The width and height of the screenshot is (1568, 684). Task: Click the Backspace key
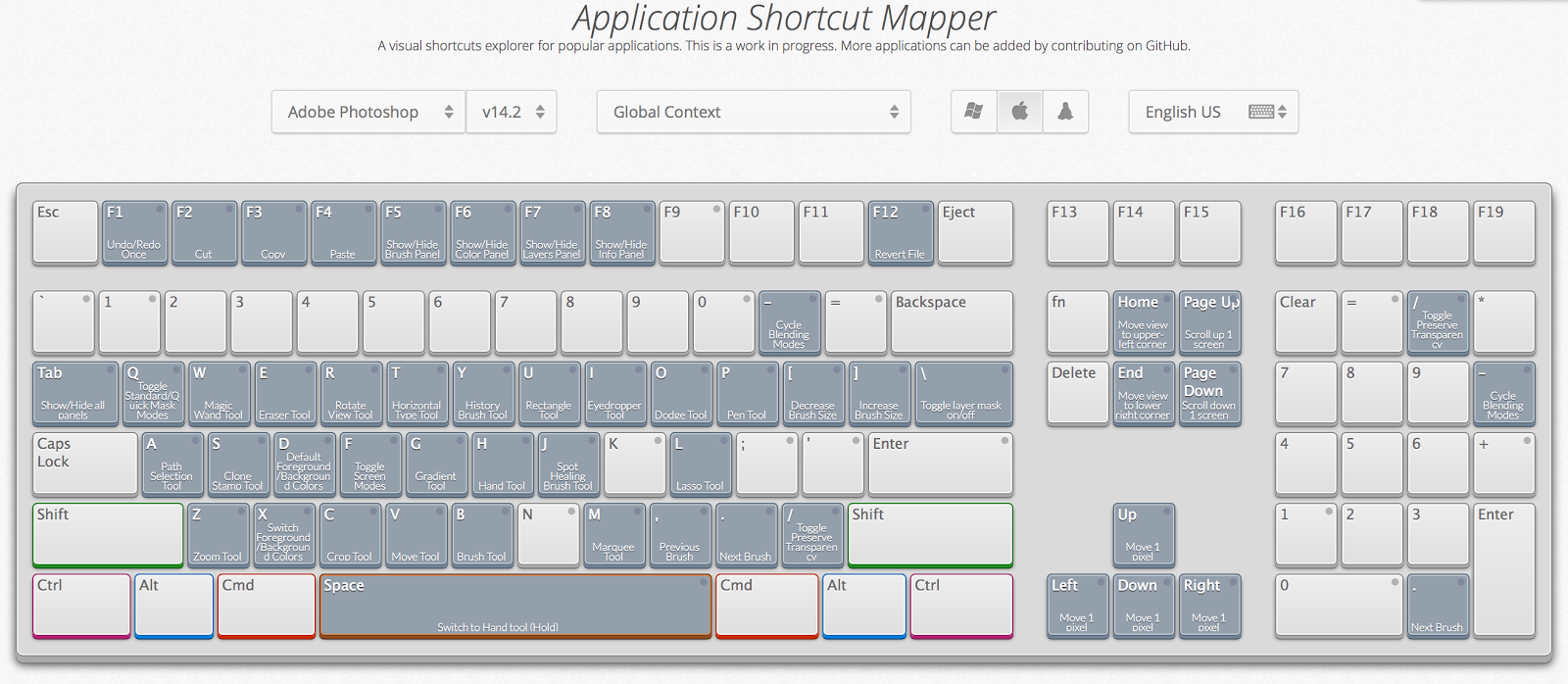coord(951,322)
